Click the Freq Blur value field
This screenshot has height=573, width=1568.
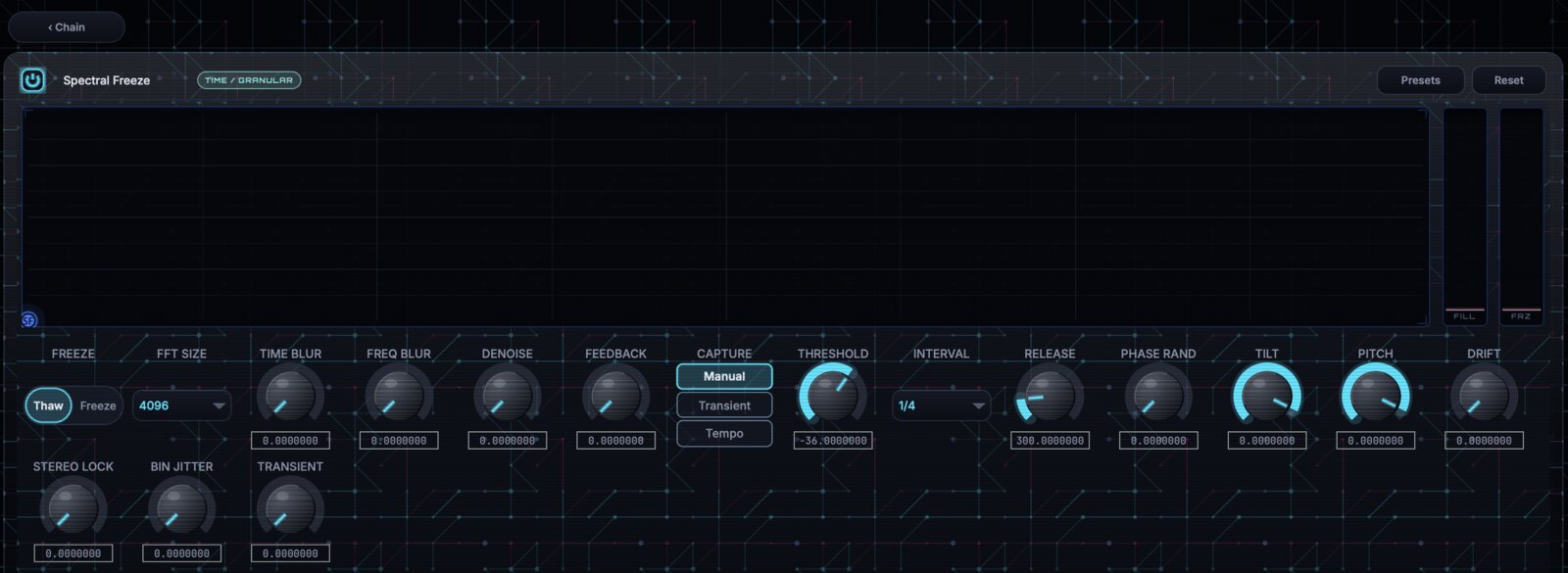coord(399,441)
